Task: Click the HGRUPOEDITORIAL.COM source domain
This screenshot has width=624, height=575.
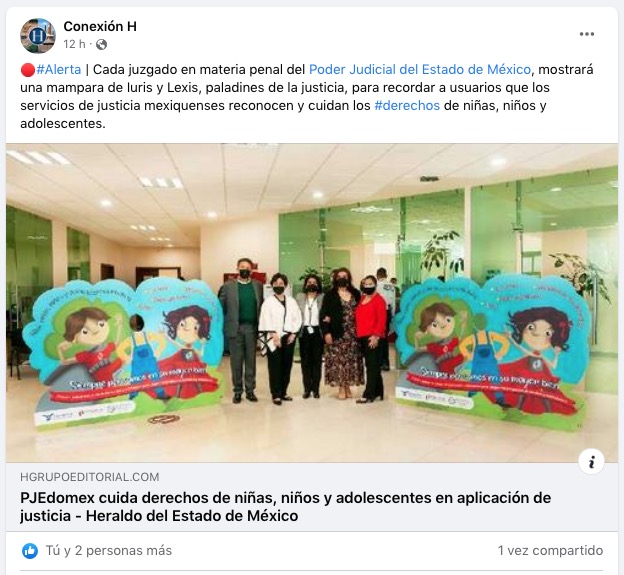Action: tap(90, 477)
